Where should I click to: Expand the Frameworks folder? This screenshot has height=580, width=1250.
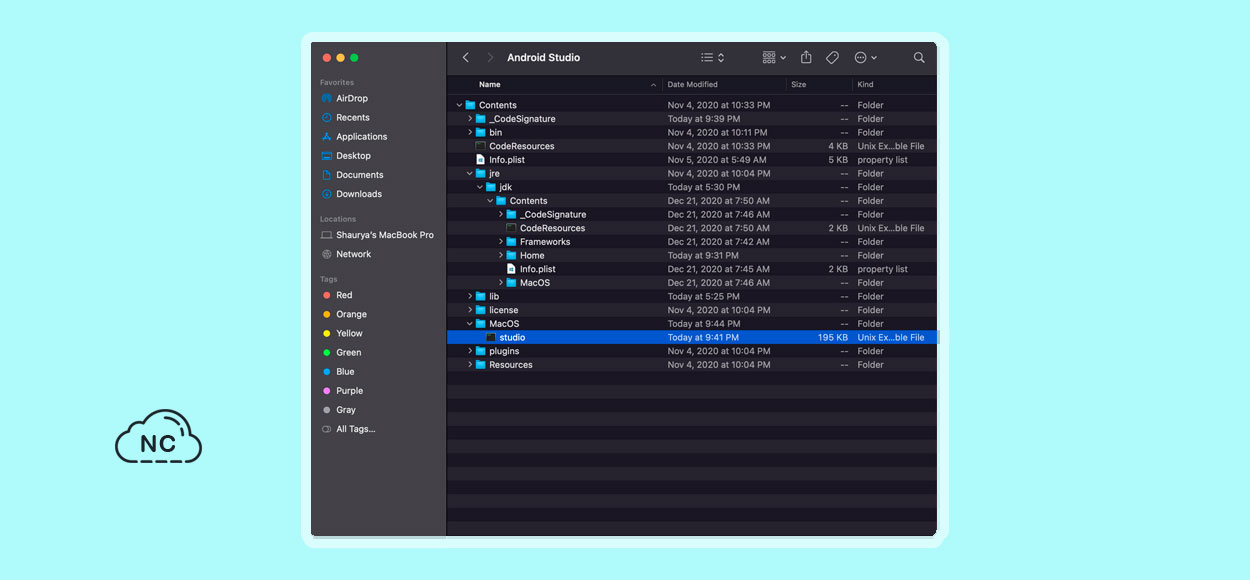tap(501, 242)
